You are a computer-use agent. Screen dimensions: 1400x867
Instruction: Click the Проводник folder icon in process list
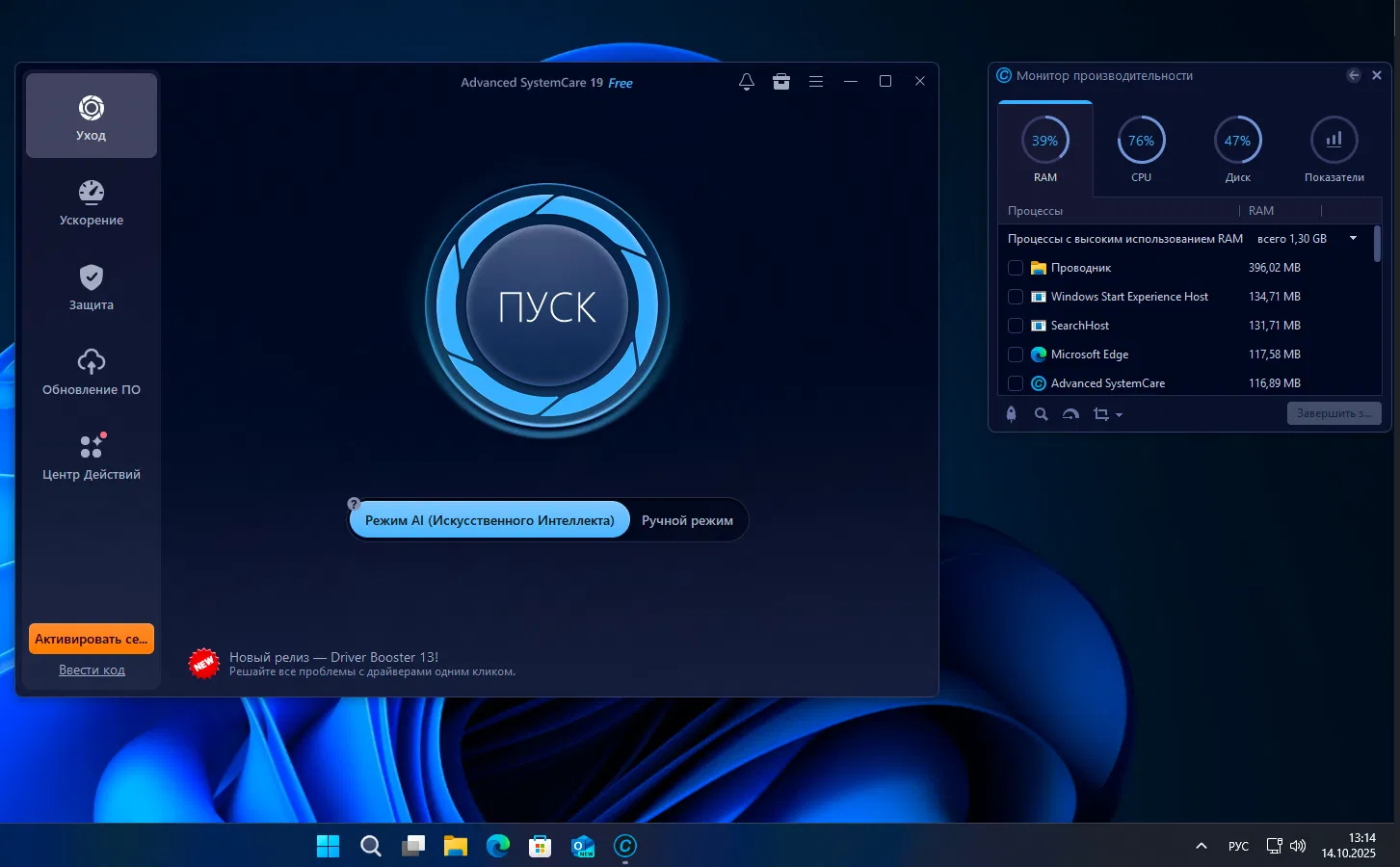click(1039, 268)
